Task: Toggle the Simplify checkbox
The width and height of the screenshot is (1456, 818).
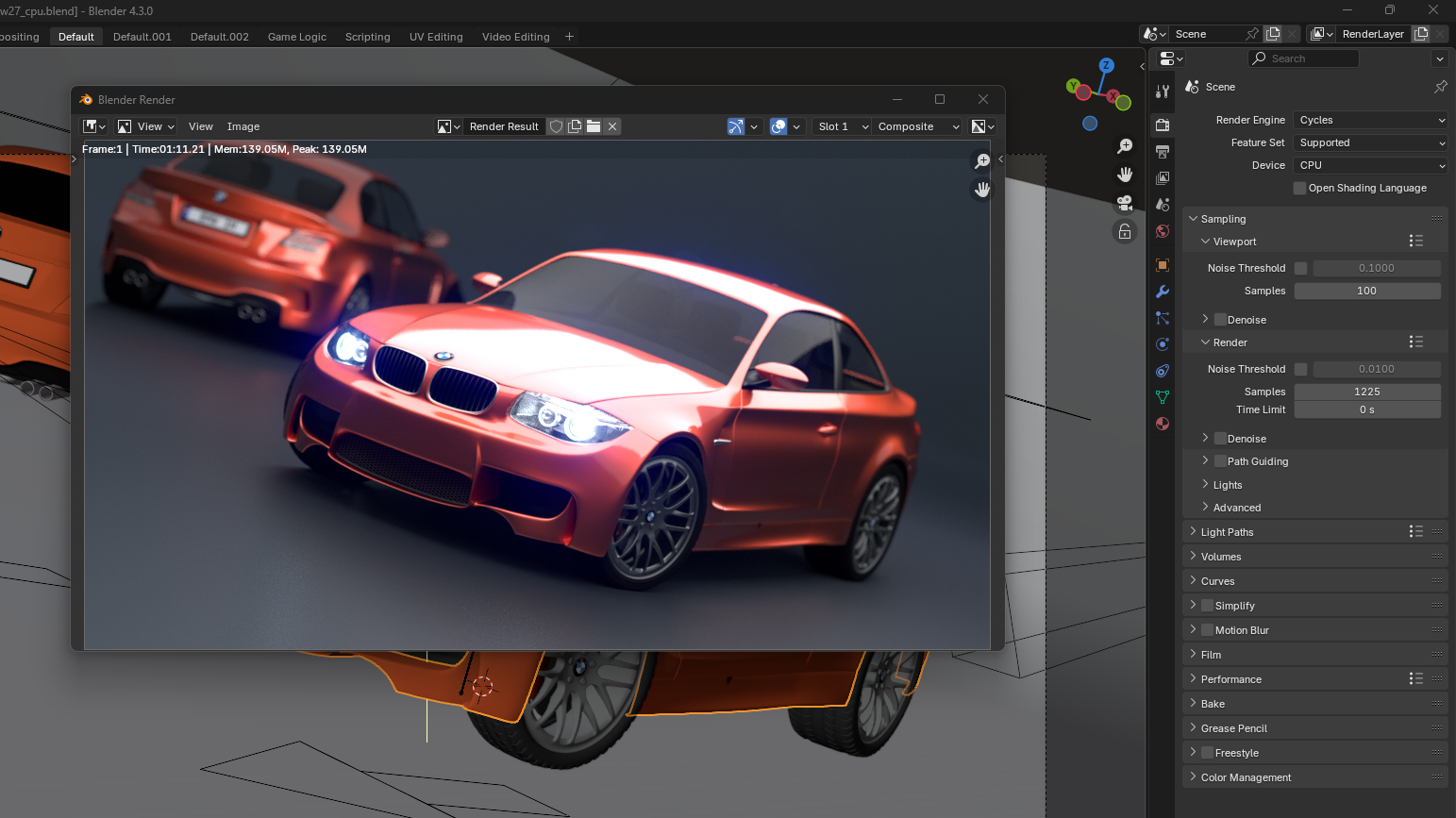Action: pyautogui.click(x=1208, y=606)
